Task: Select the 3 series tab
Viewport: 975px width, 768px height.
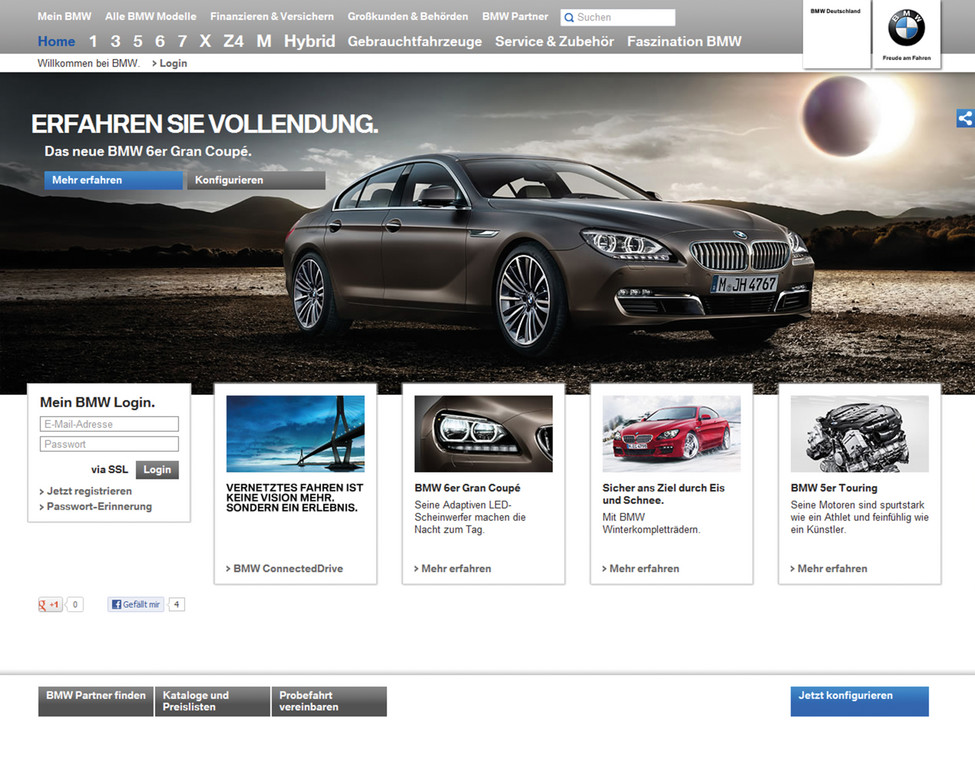Action: point(115,42)
